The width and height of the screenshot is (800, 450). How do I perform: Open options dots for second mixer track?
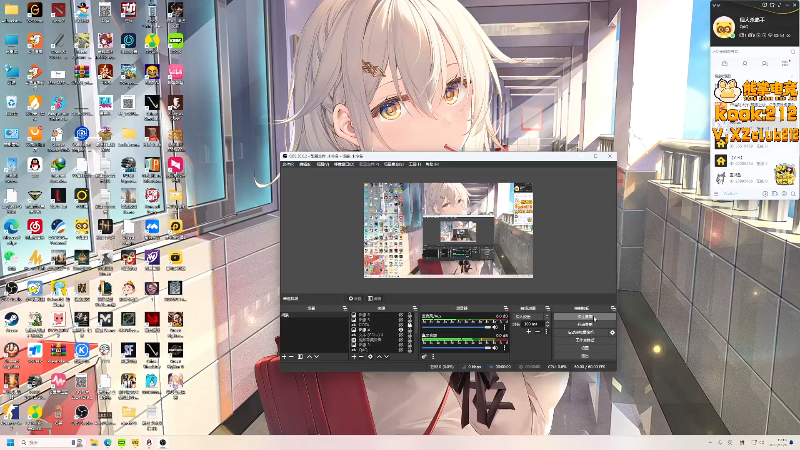505,348
